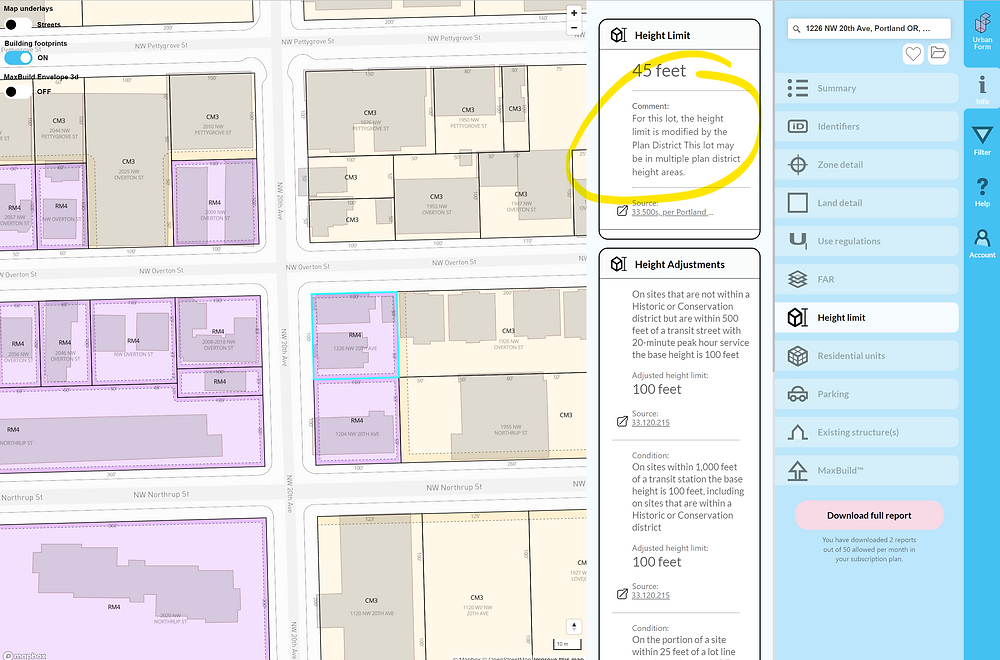The image size is (1000, 660).
Task: Open the Parking section
Action: click(867, 394)
